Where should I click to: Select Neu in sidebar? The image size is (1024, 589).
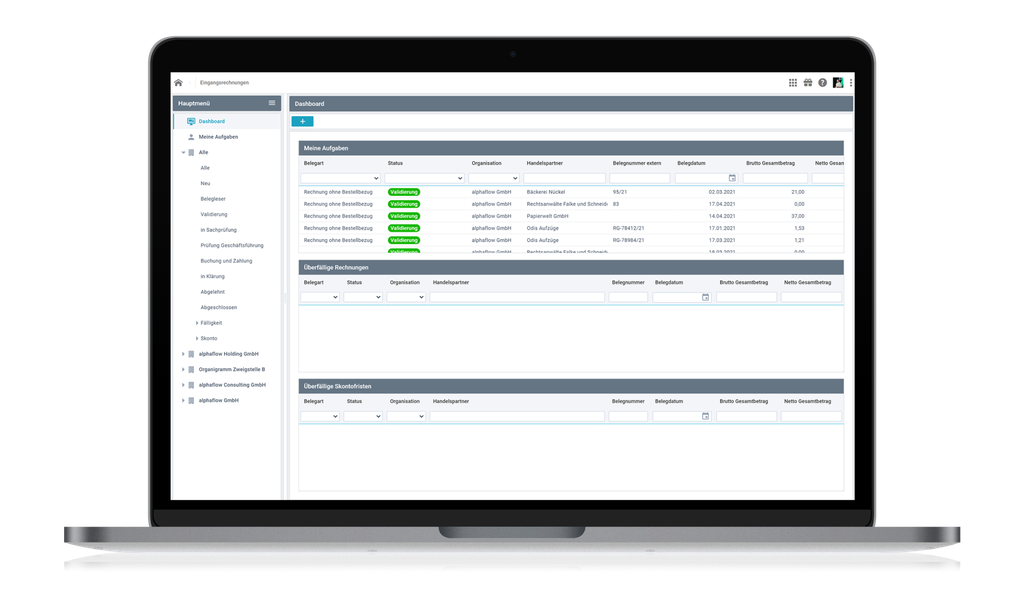(x=205, y=183)
